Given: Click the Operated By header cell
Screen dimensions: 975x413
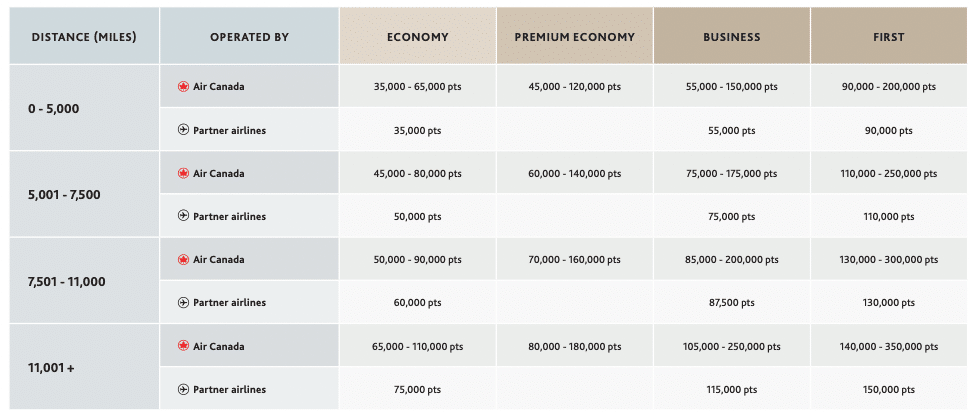Looking at the screenshot, I should pos(249,37).
